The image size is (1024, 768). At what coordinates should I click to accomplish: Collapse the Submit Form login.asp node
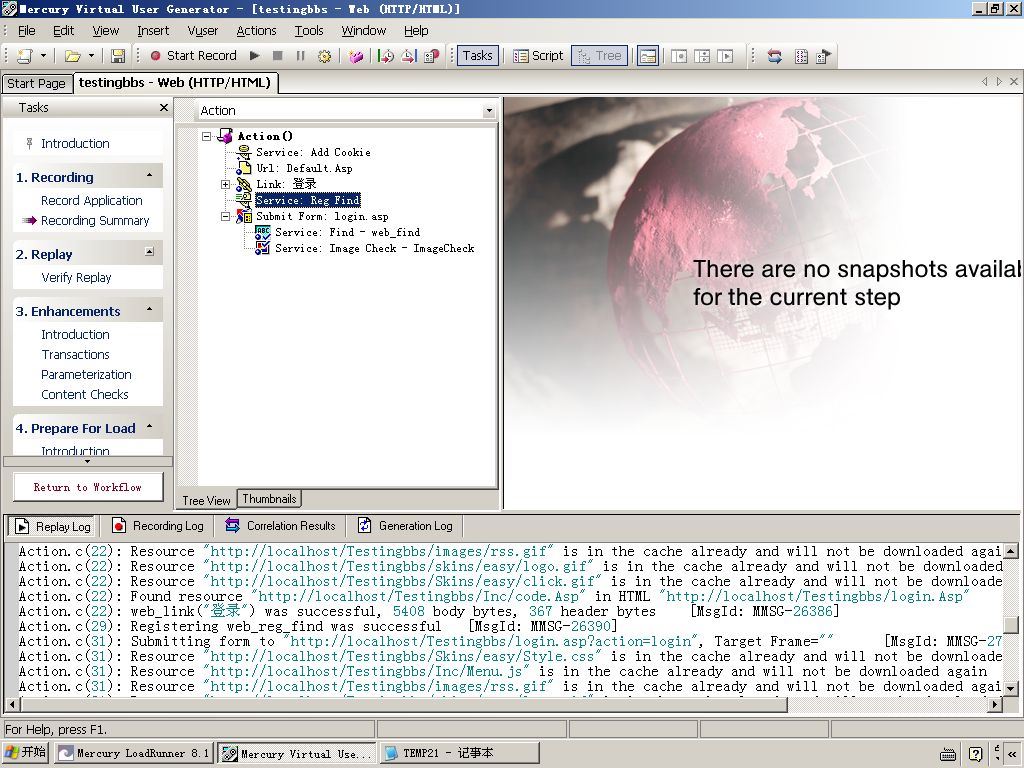click(226, 216)
